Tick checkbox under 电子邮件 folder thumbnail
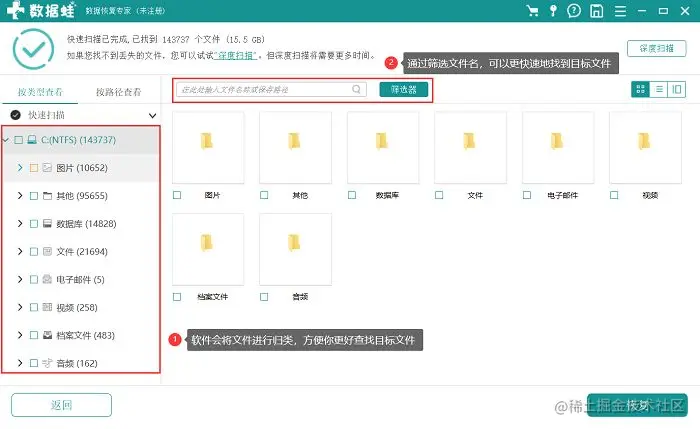This screenshot has height=429, width=700. (527, 195)
